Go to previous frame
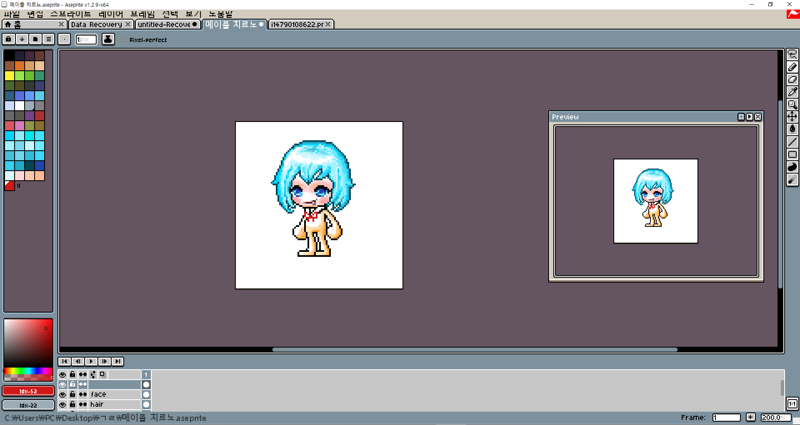 click(78, 361)
